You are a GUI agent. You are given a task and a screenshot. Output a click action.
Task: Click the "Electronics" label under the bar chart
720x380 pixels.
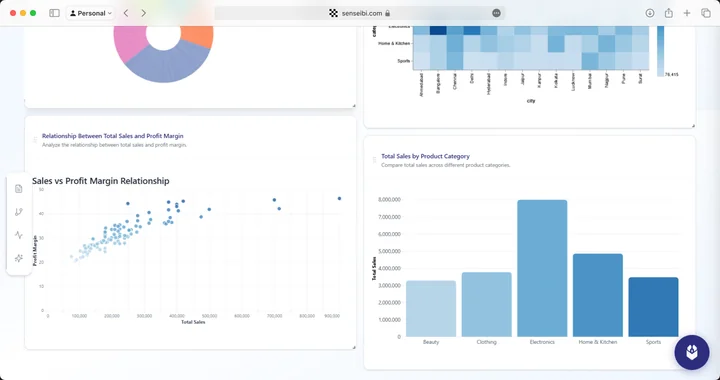pyautogui.click(x=542, y=342)
